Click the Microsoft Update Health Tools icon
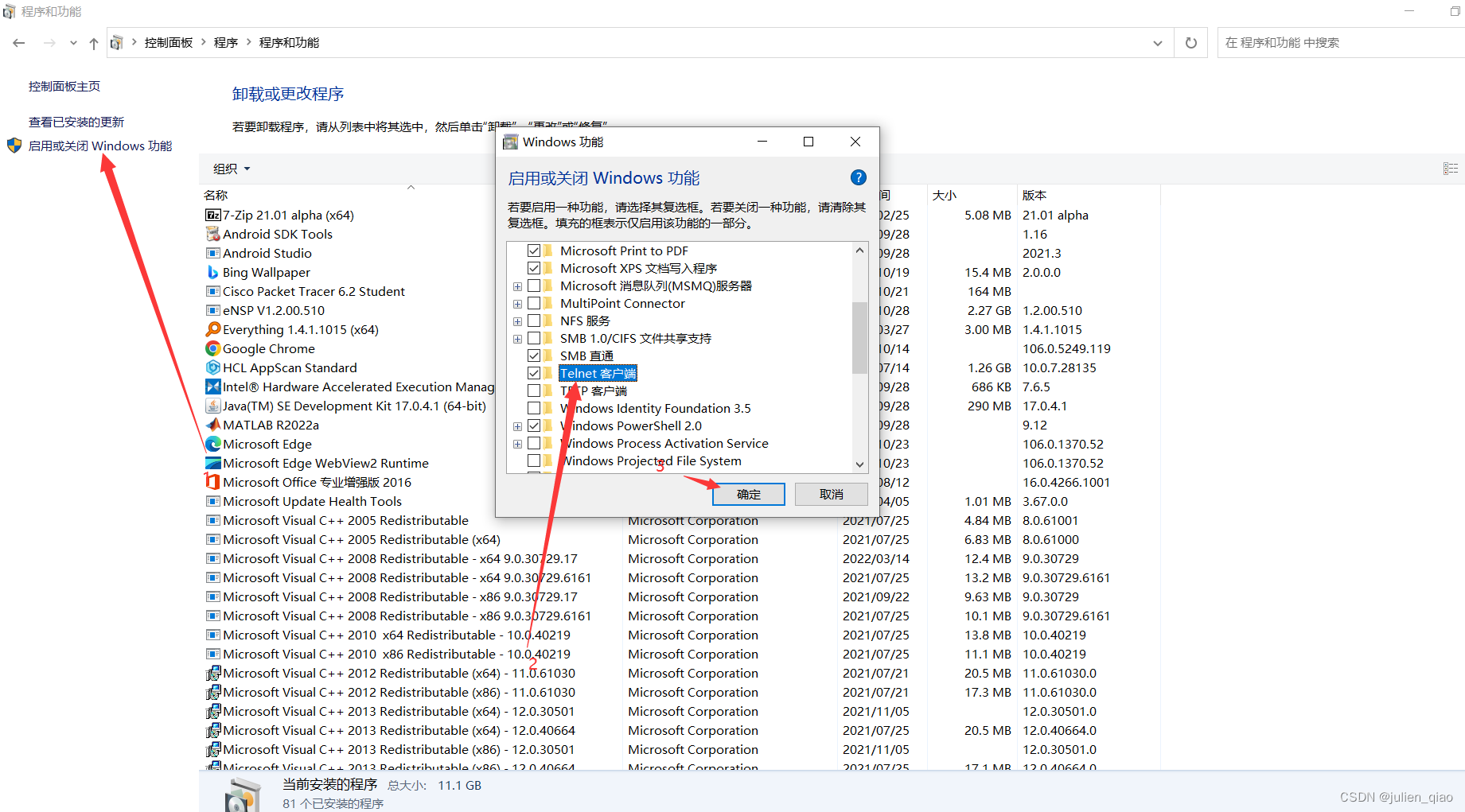Image resolution: width=1465 pixels, height=812 pixels. click(212, 501)
